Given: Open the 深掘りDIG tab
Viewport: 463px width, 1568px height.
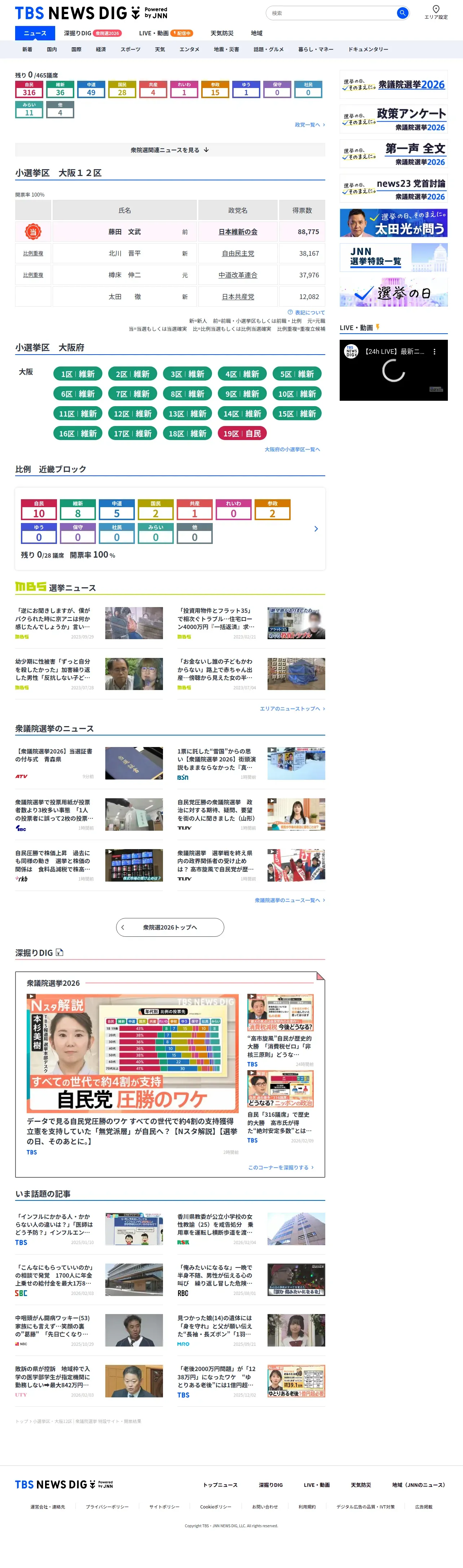Looking at the screenshot, I should [92, 34].
